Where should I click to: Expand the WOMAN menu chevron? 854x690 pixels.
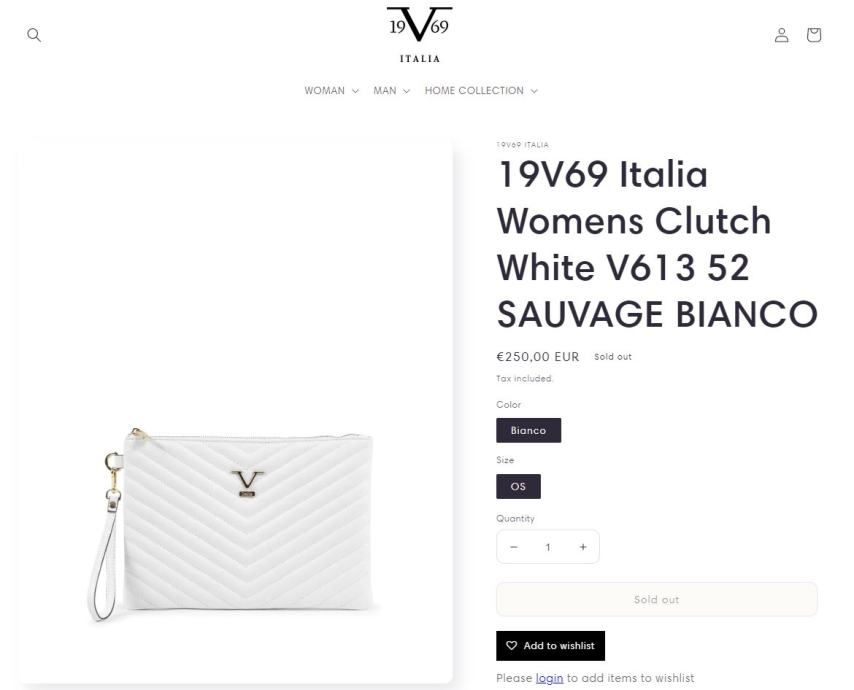click(355, 91)
